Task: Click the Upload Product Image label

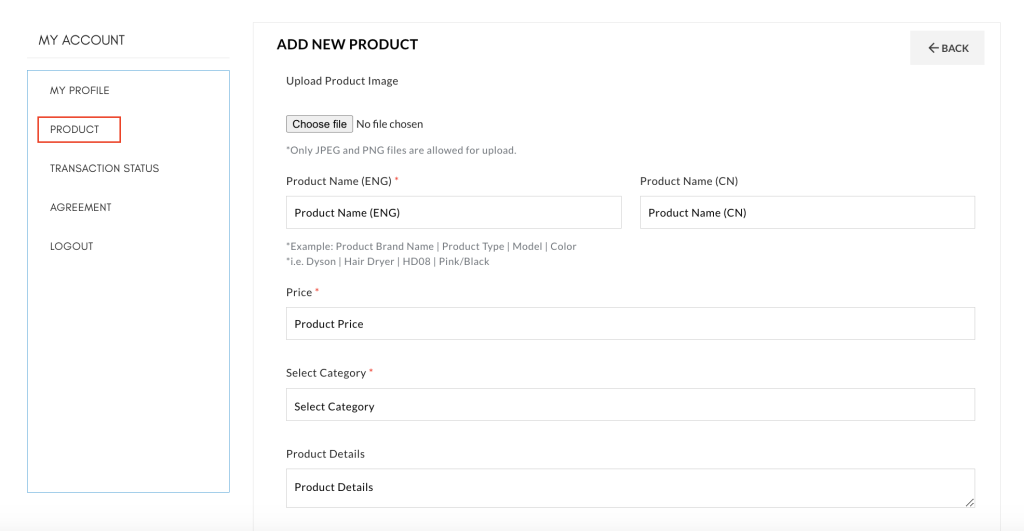Action: (x=342, y=81)
